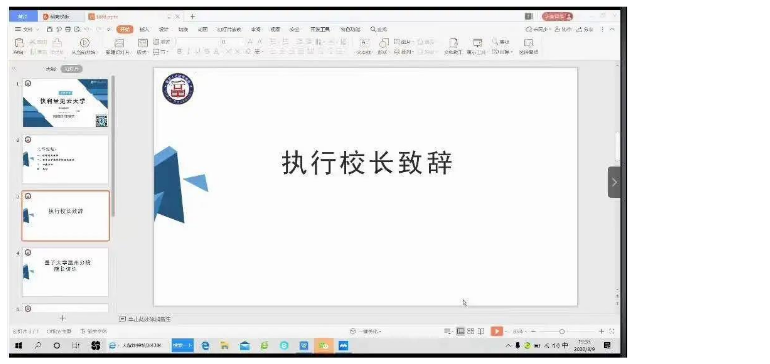
Task: Click the Print icon in quick access toolbar
Action: (x=68, y=29)
